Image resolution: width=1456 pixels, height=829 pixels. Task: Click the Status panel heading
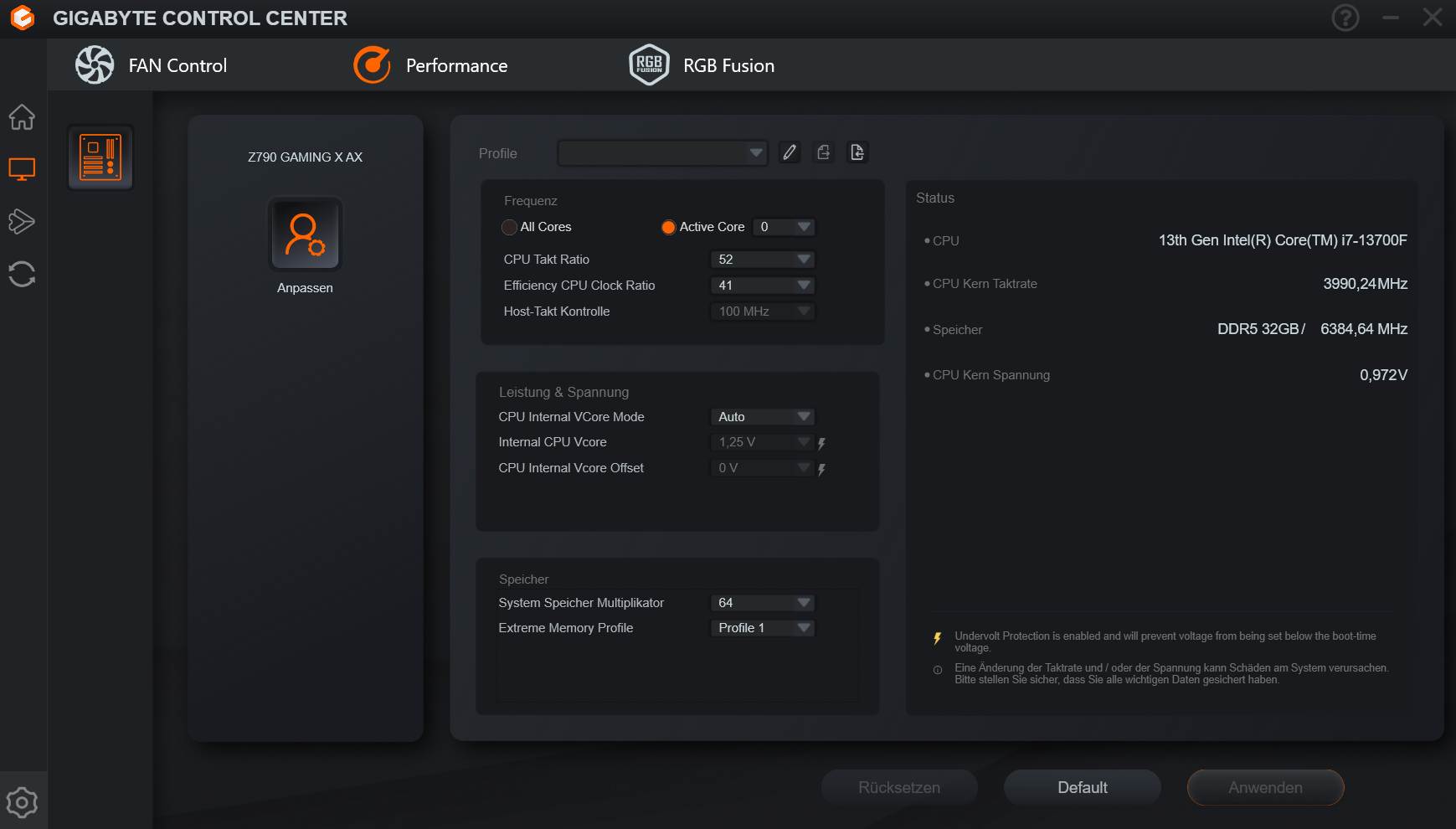pyautogui.click(x=935, y=198)
